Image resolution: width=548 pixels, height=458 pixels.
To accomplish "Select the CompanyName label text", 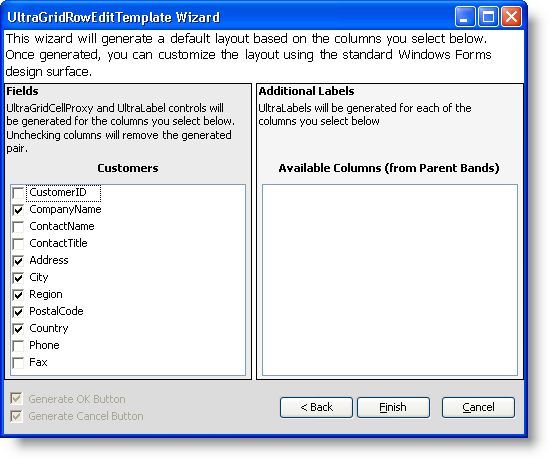I will pos(65,209).
